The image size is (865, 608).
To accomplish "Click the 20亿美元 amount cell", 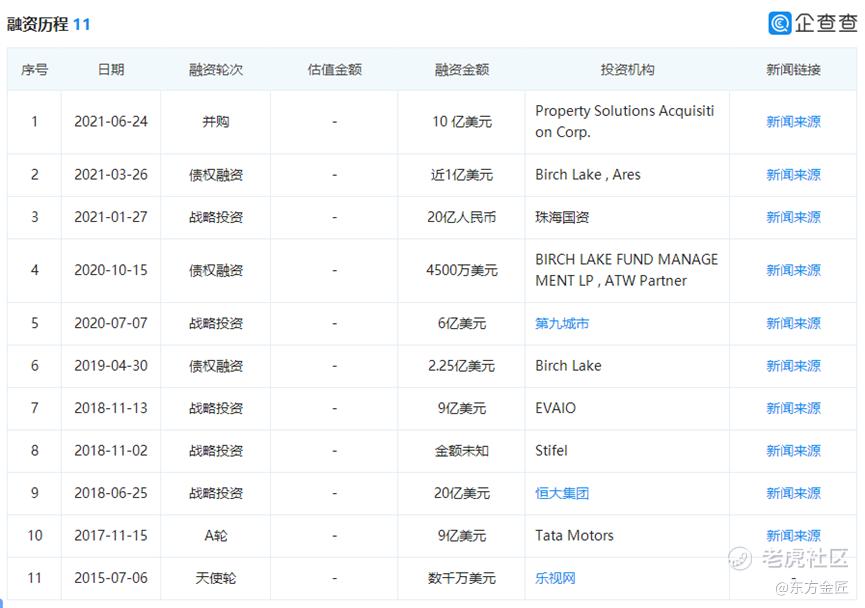I will click(462, 493).
